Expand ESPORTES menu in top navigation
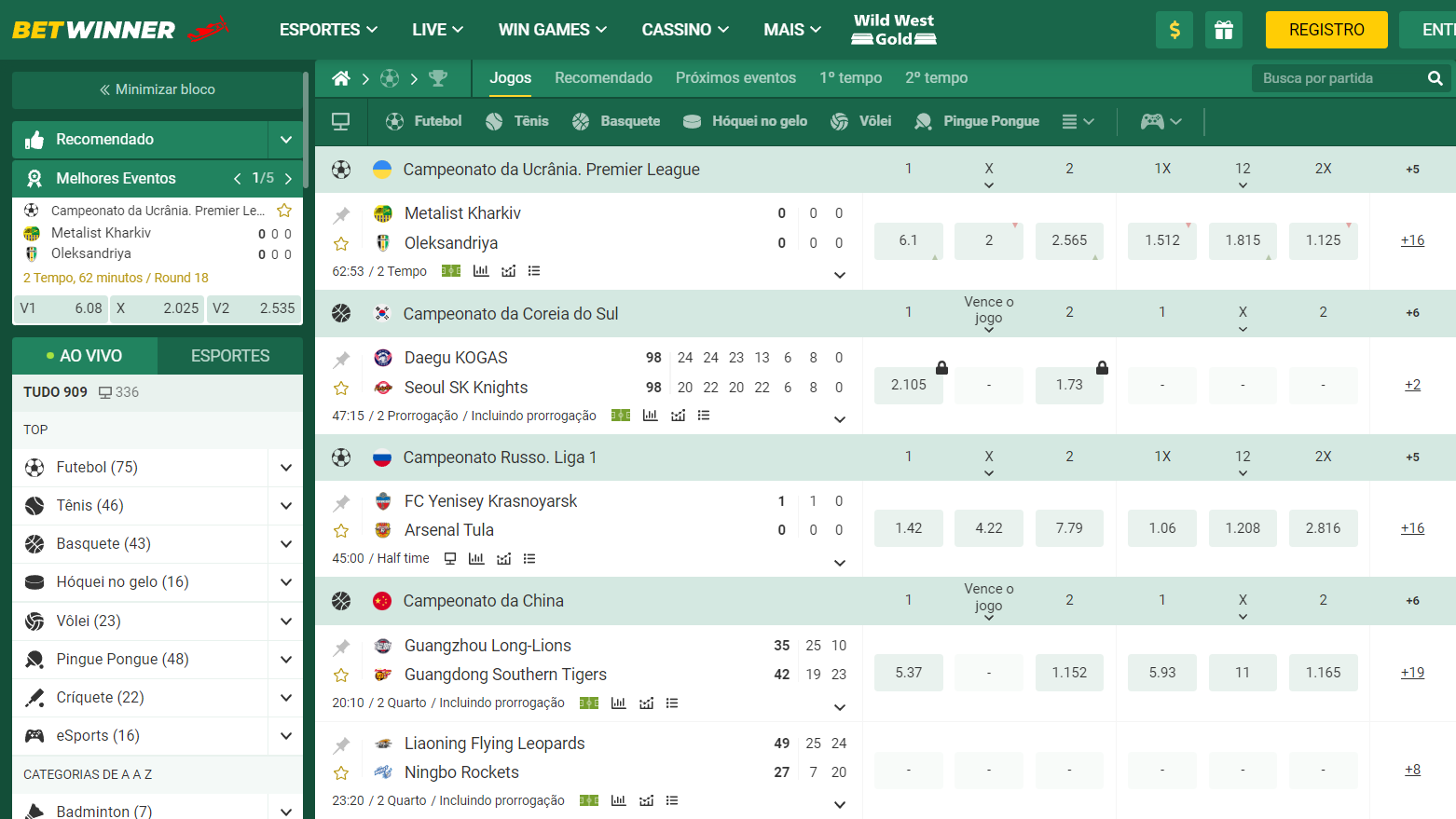Screen dimensions: 1456x819 [x=328, y=30]
